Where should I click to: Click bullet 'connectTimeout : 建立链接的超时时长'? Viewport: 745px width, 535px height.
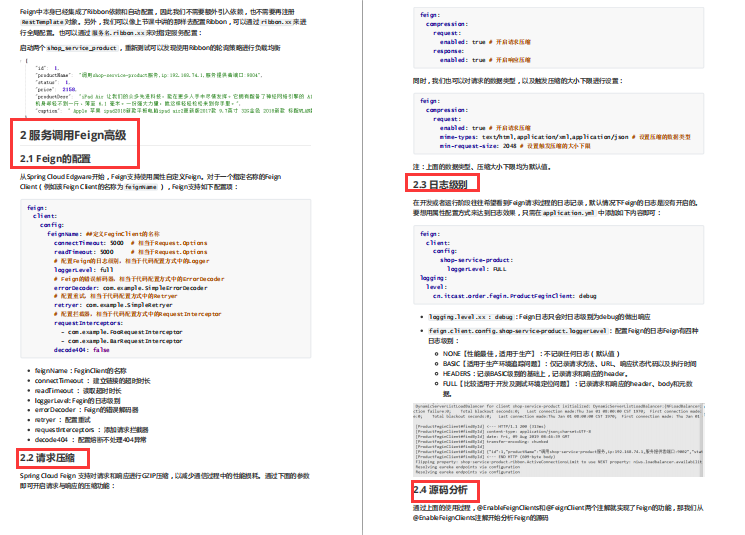[93, 381]
